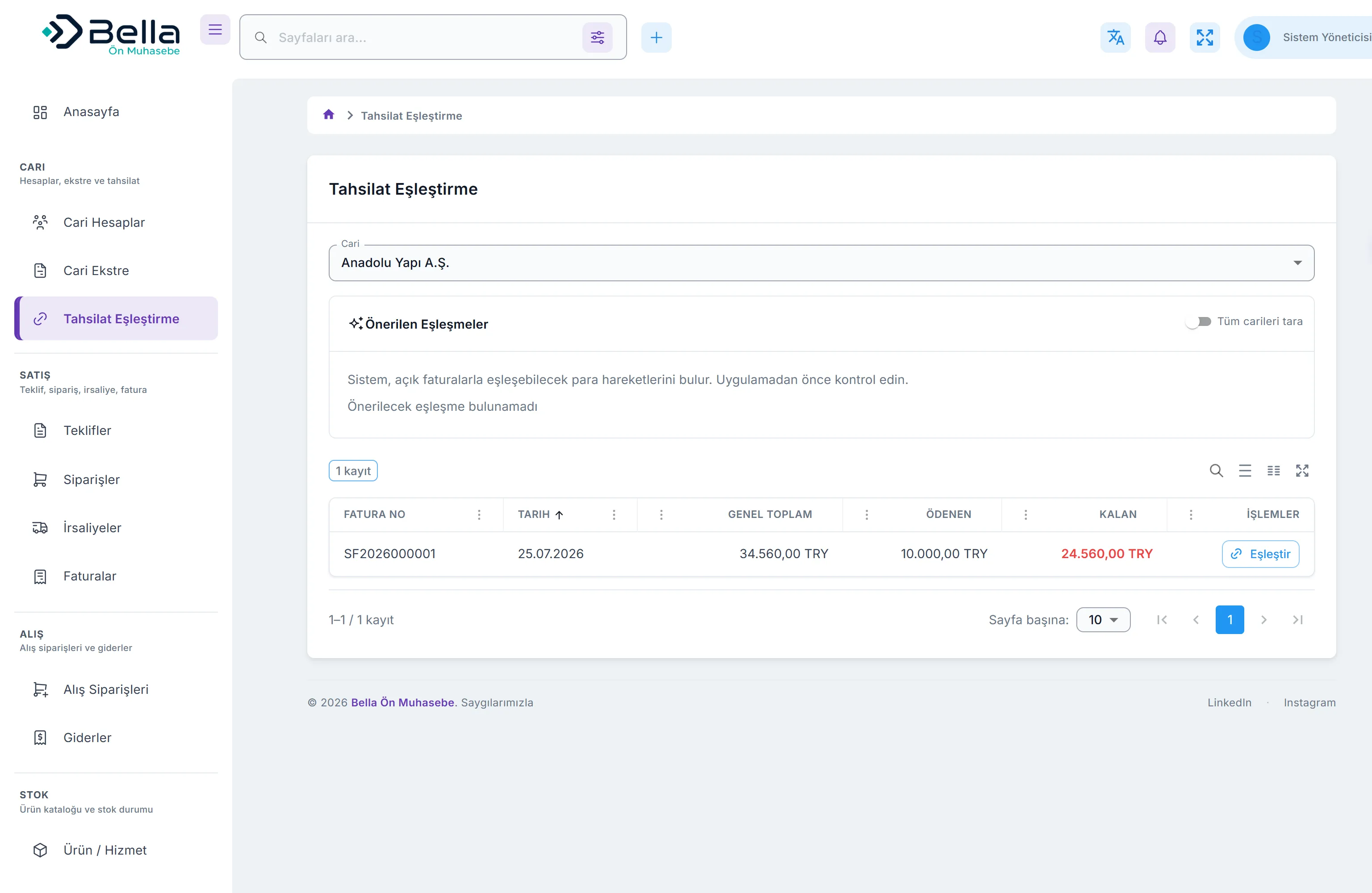Open Teklifler in sidebar
This screenshot has height=893, width=1372.
click(x=116, y=430)
